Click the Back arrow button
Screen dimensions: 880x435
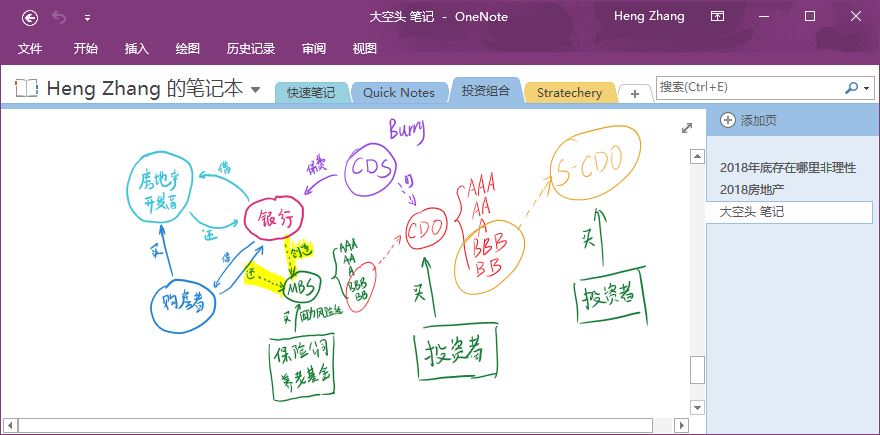(30, 17)
